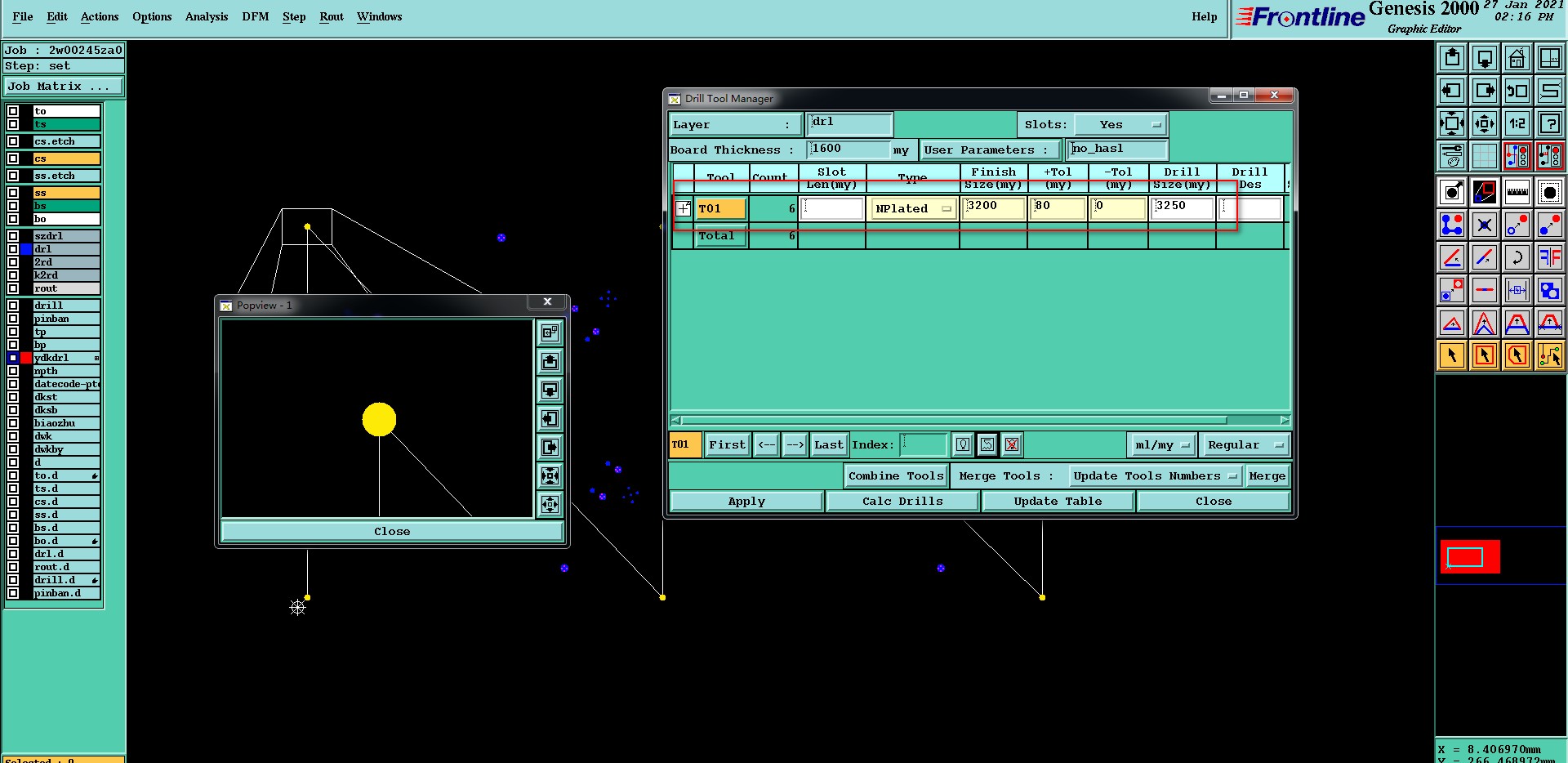Toggle the checkbox for layer cs
Image resolution: width=1568 pixels, height=763 pixels.
[x=13, y=158]
